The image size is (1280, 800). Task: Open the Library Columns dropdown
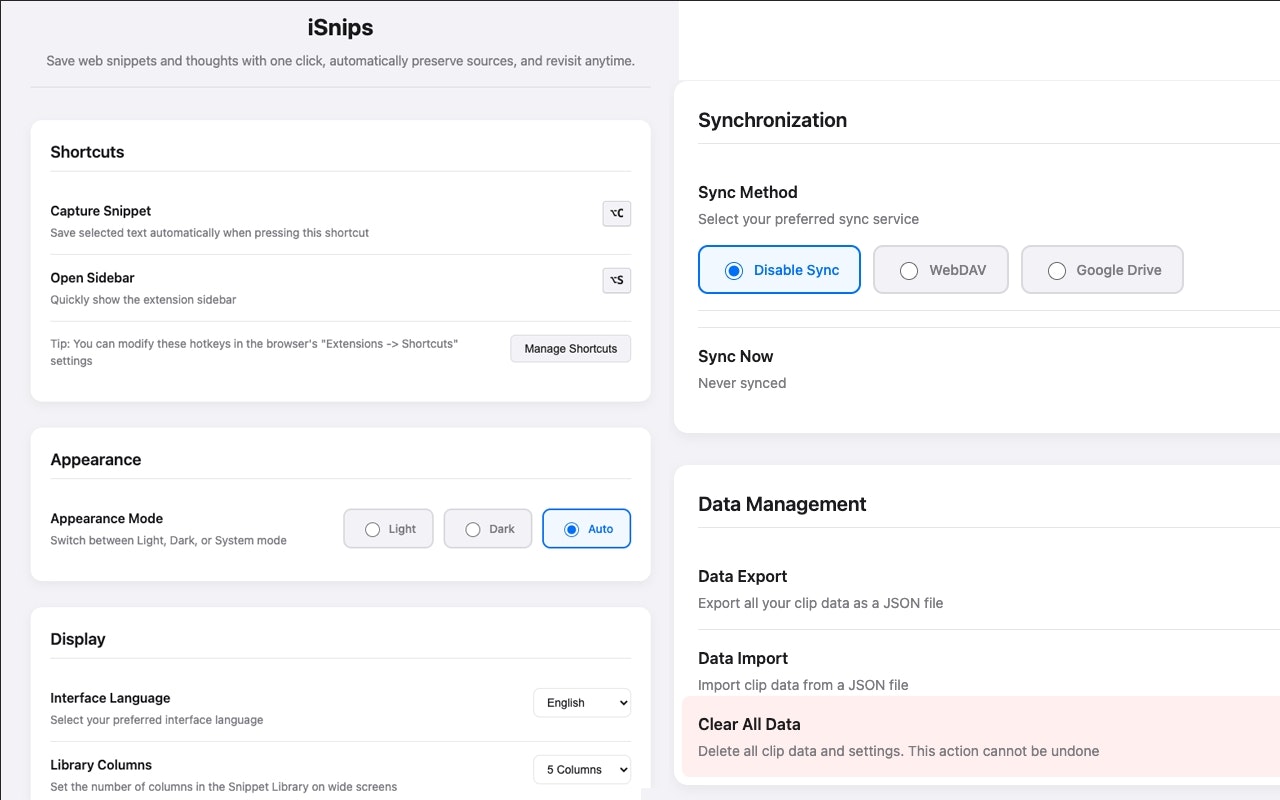581,769
